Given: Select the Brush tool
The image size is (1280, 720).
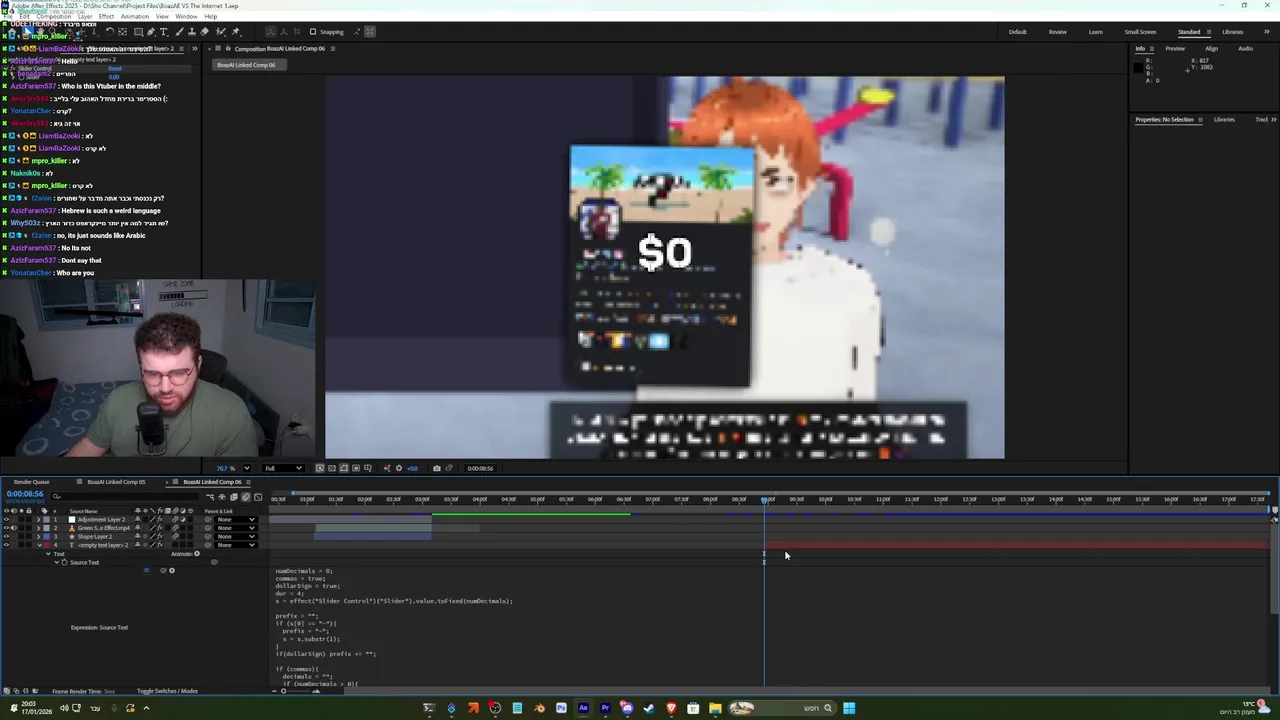Looking at the screenshot, I should point(179,32).
